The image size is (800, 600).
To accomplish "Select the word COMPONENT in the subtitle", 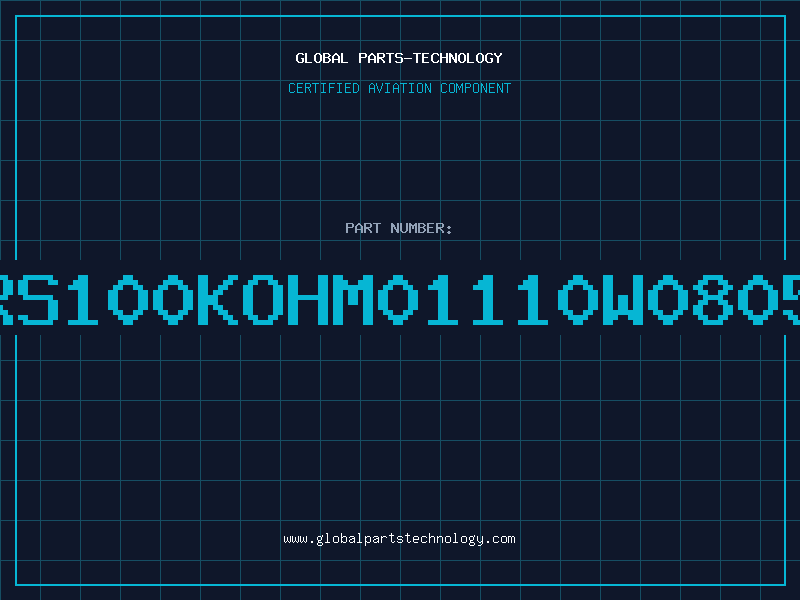I will [476, 88].
